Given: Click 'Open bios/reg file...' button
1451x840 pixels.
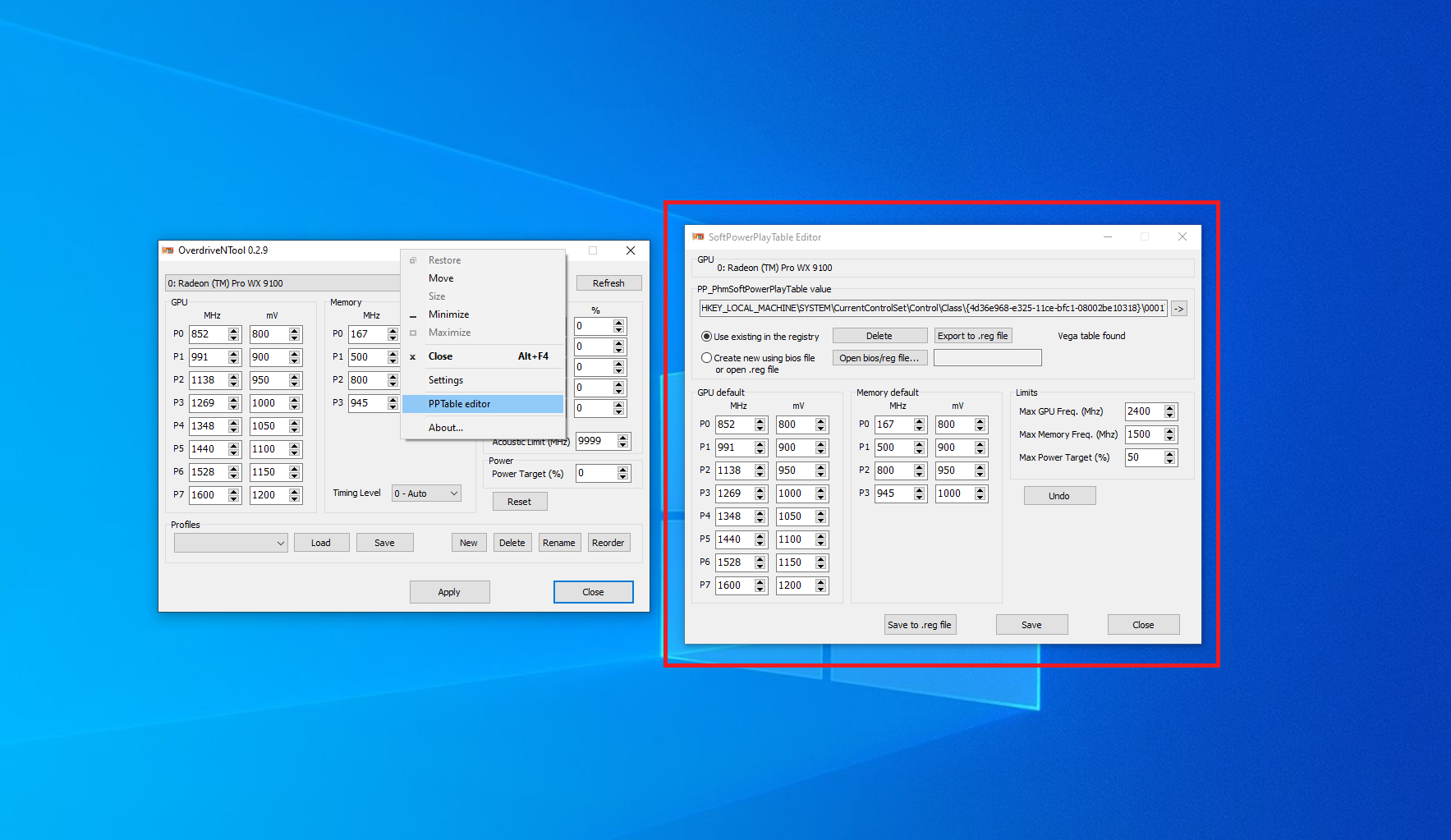Looking at the screenshot, I should pyautogui.click(x=879, y=358).
